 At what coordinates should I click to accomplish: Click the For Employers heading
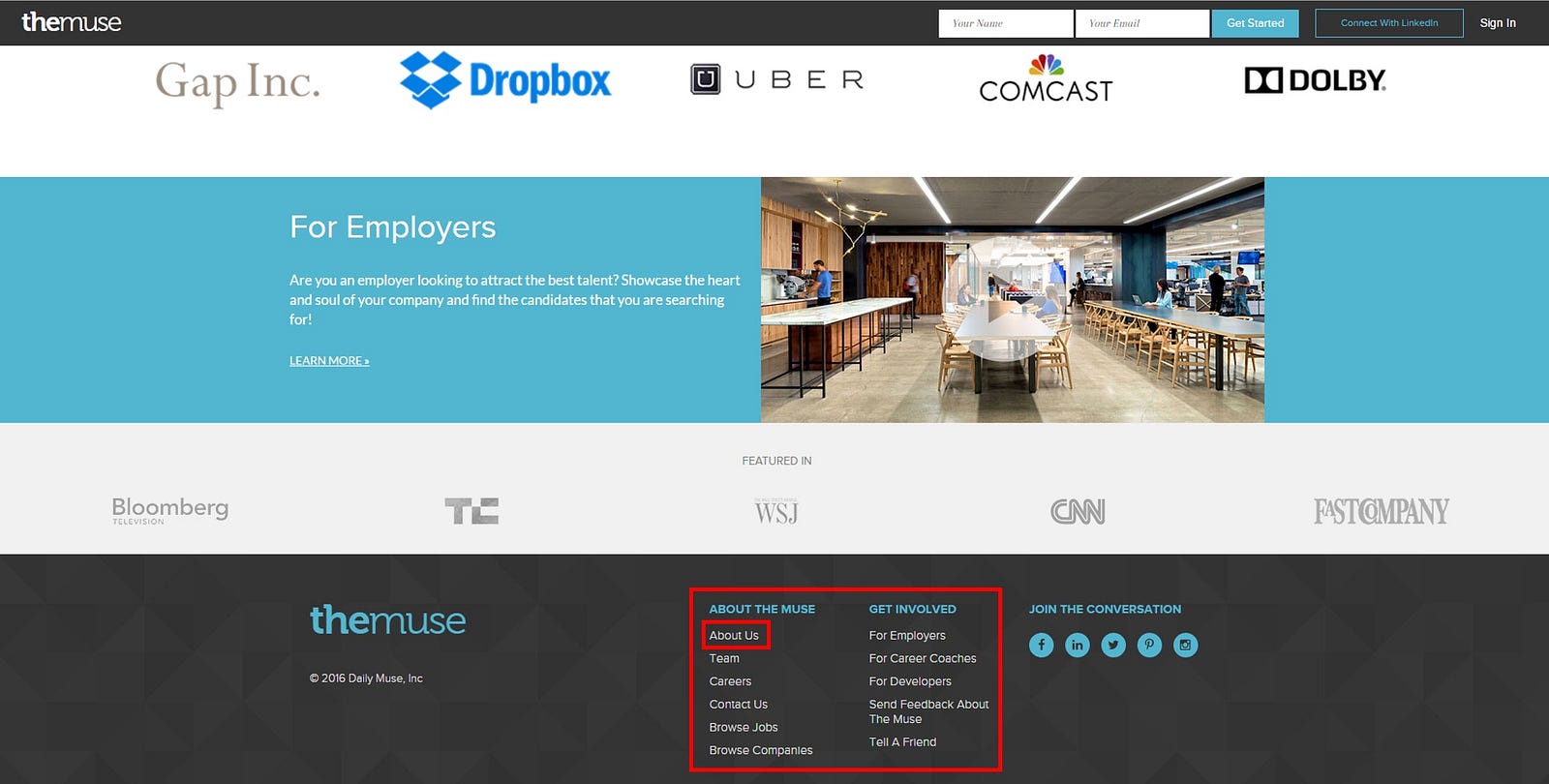tap(392, 227)
